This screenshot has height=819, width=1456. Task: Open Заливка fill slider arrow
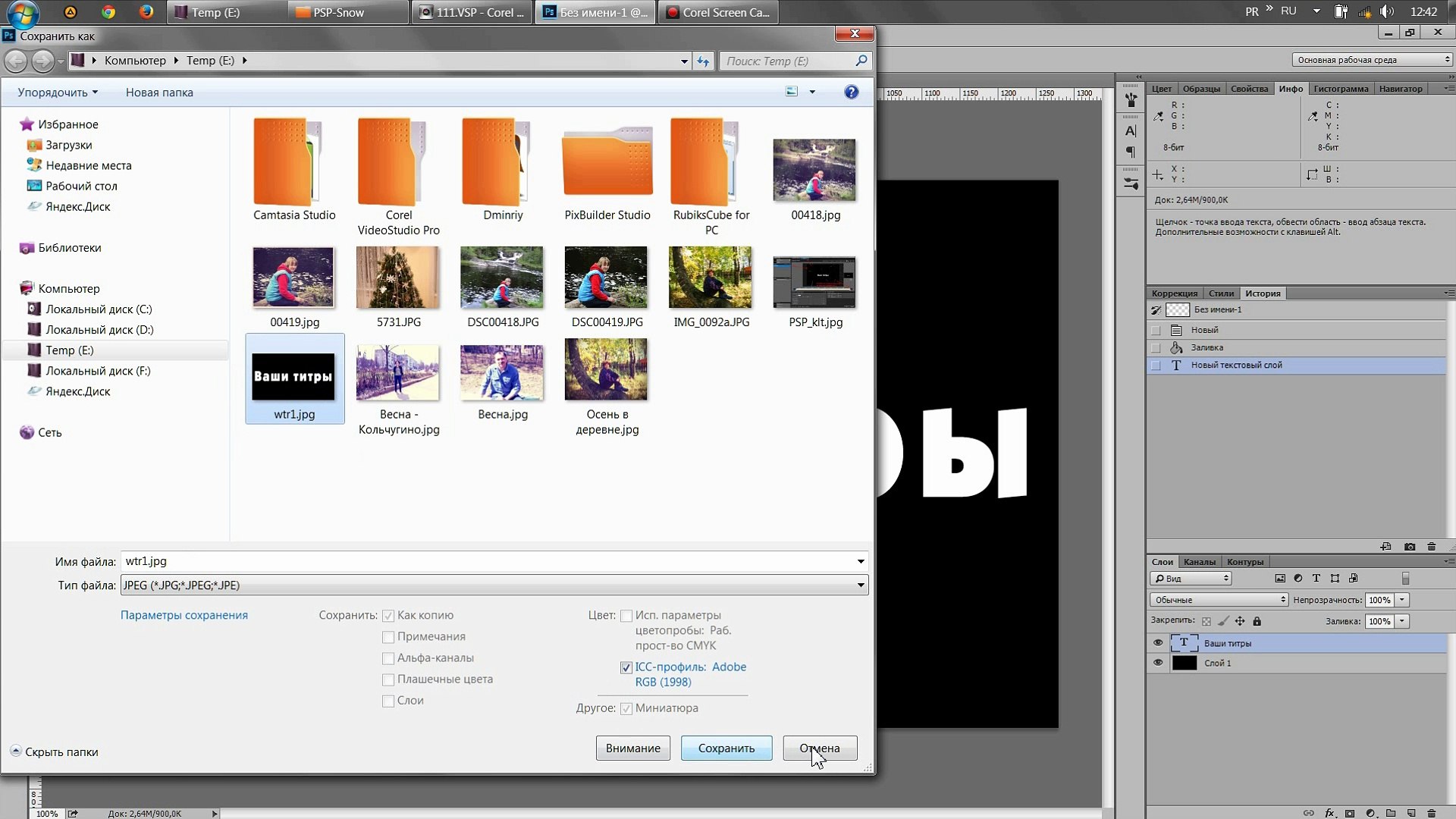click(x=1402, y=621)
